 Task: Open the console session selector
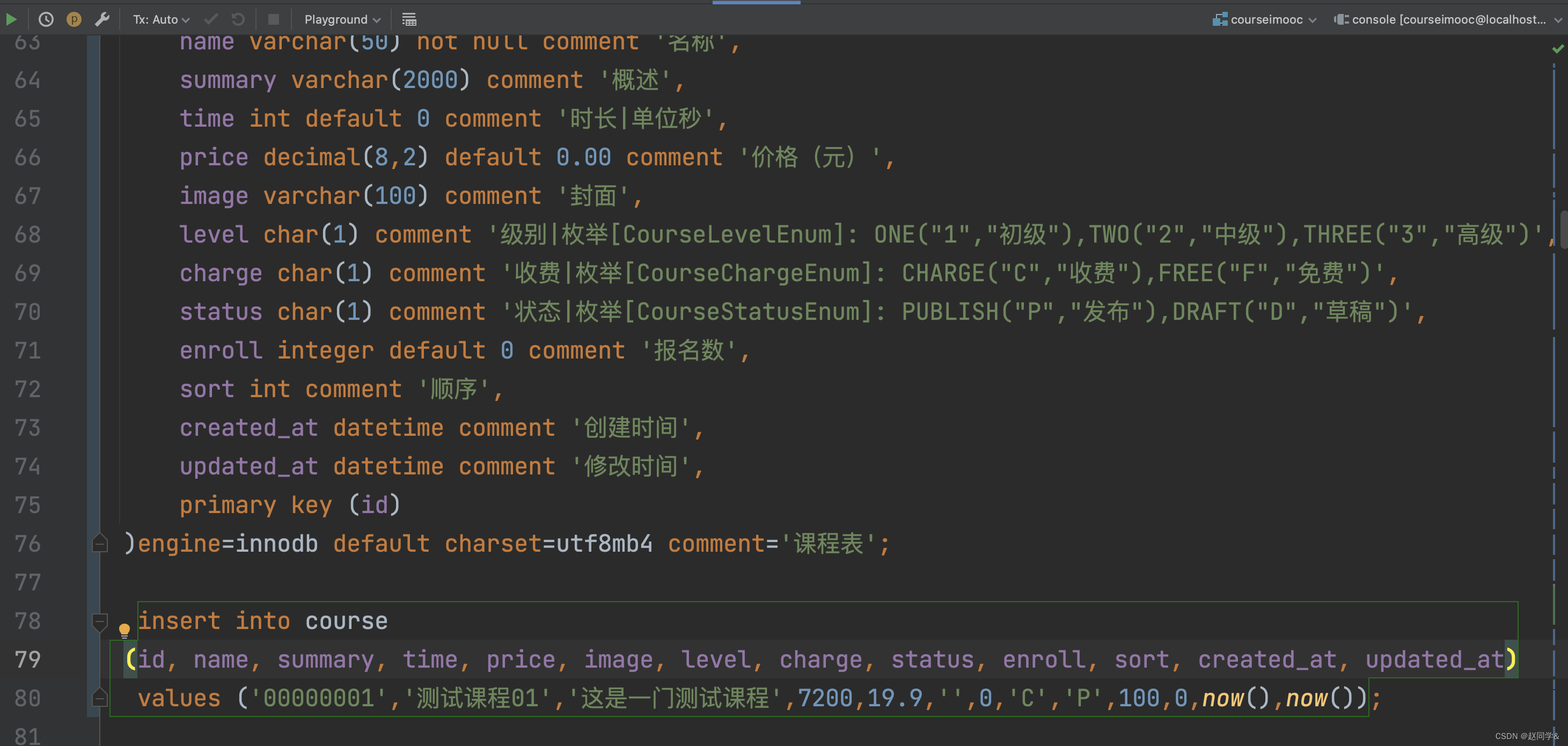click(1449, 19)
